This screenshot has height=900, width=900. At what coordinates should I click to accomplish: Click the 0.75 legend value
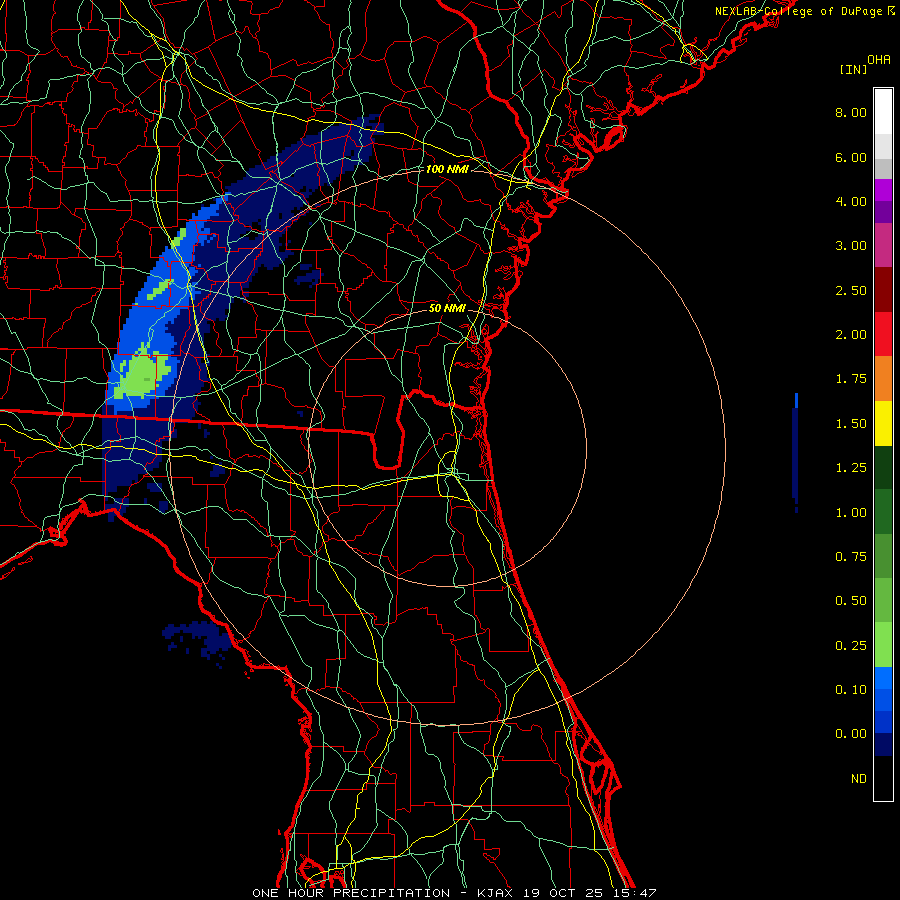(x=851, y=557)
